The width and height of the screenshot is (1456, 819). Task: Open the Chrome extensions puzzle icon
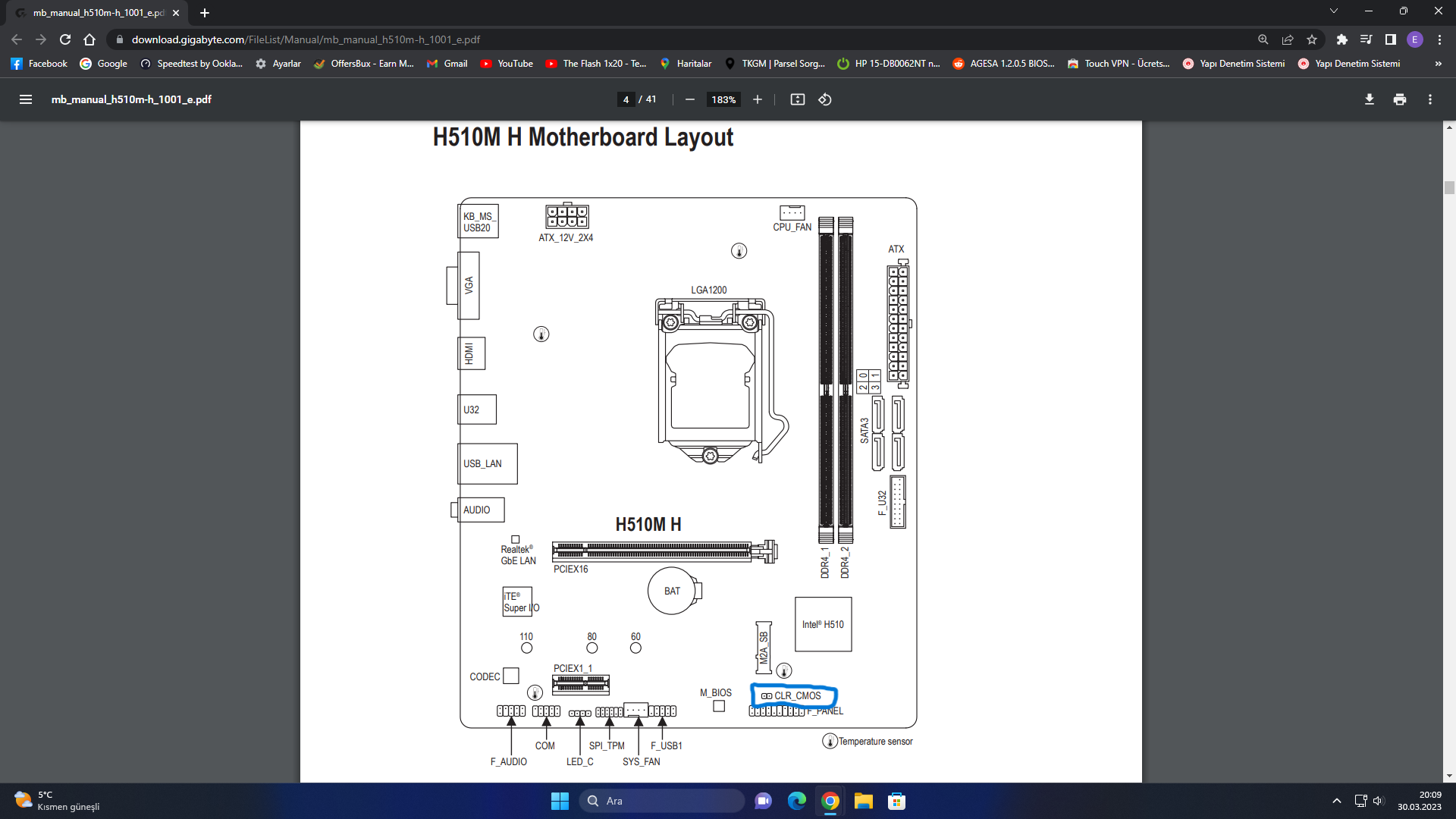pos(1341,39)
